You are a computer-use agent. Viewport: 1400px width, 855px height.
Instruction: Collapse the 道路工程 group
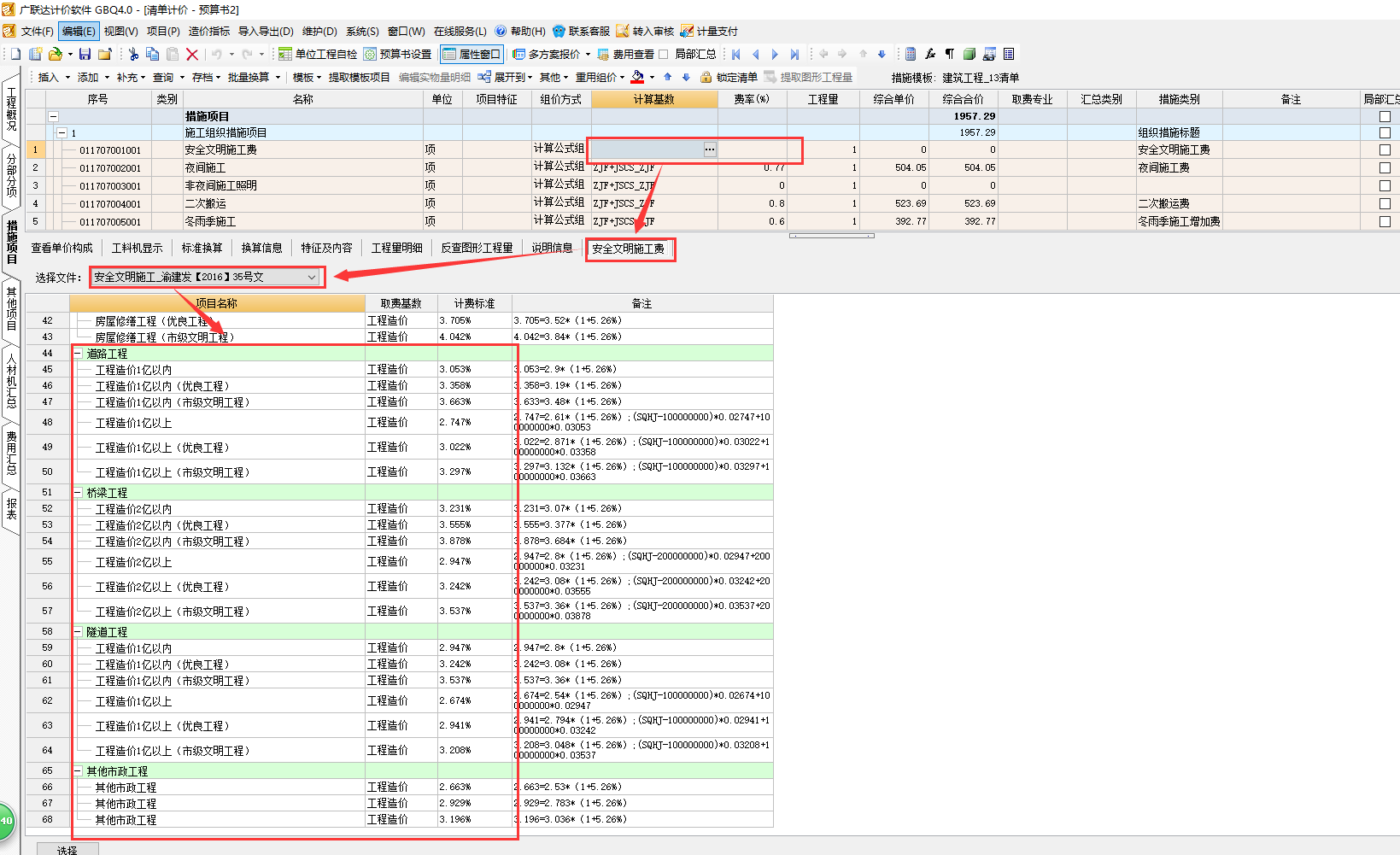click(78, 353)
